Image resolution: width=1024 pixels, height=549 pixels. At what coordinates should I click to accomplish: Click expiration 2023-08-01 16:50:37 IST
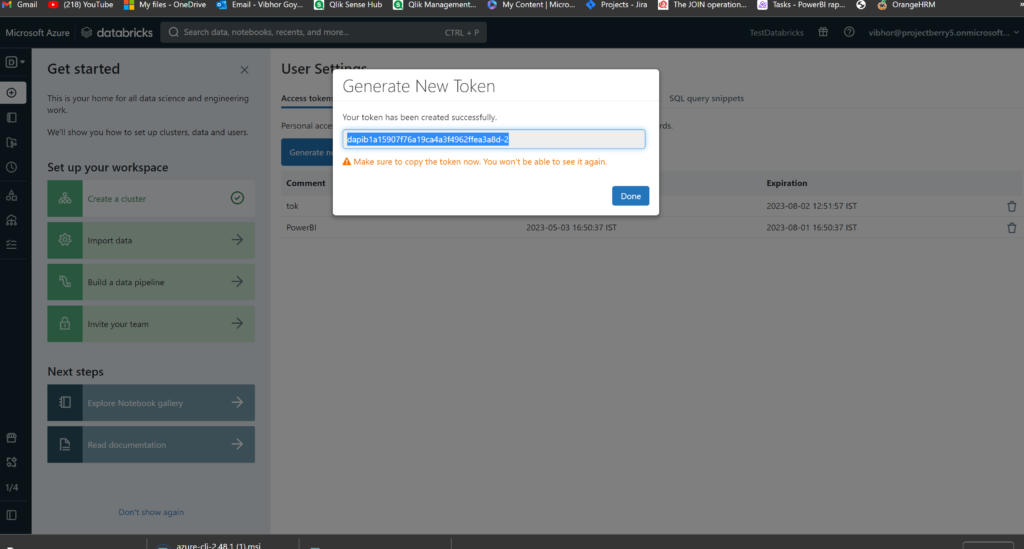point(811,228)
